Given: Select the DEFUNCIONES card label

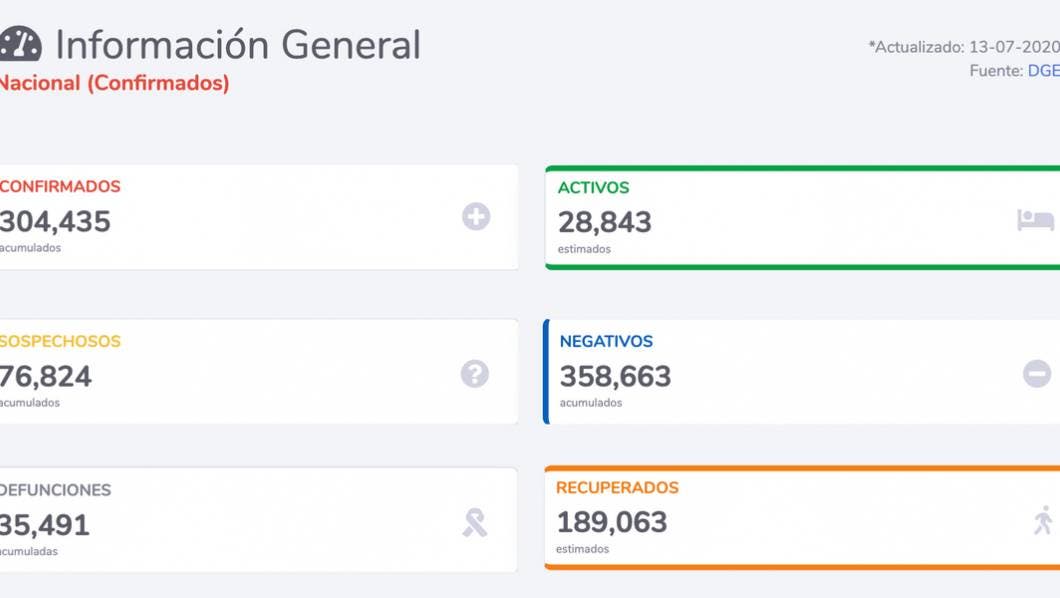Looking at the screenshot, I should tap(56, 491).
